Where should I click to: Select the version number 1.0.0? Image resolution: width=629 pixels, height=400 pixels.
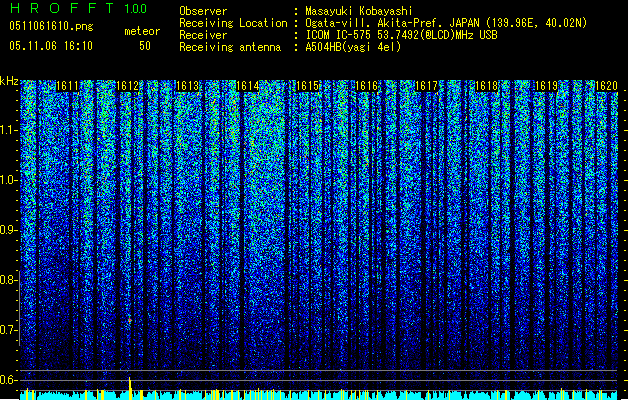(136, 9)
